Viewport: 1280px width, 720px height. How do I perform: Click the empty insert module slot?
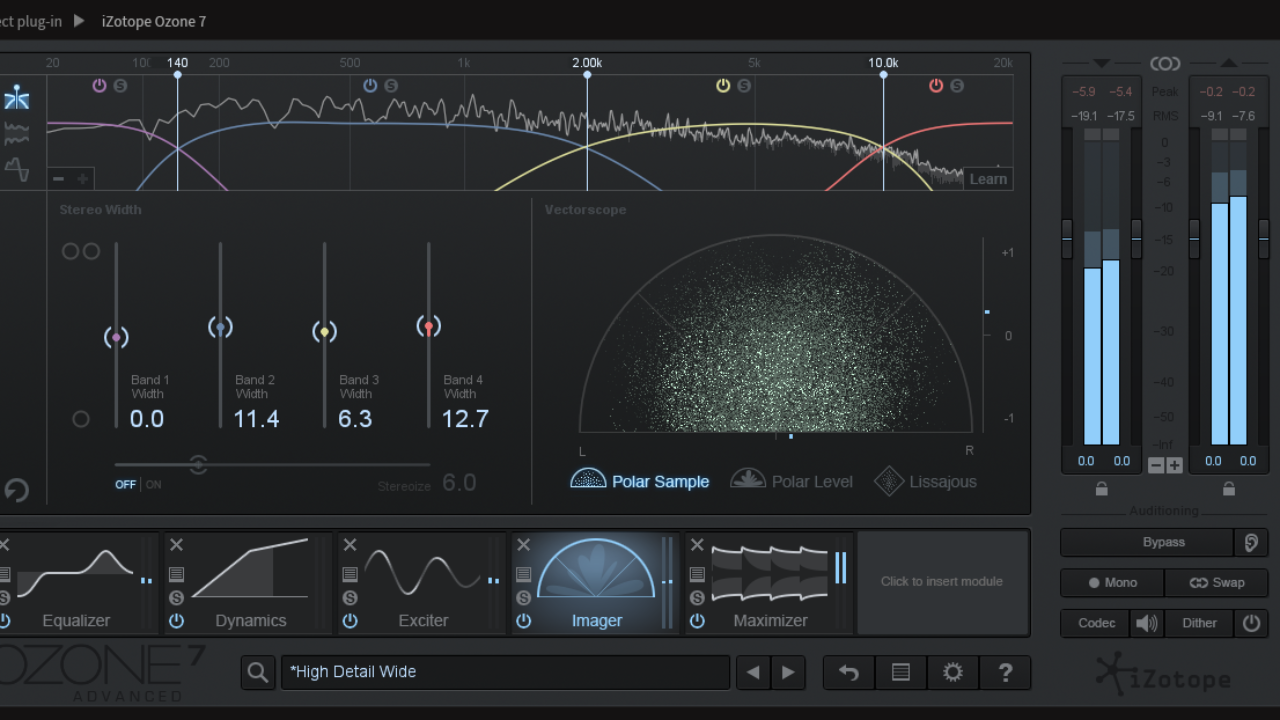942,582
